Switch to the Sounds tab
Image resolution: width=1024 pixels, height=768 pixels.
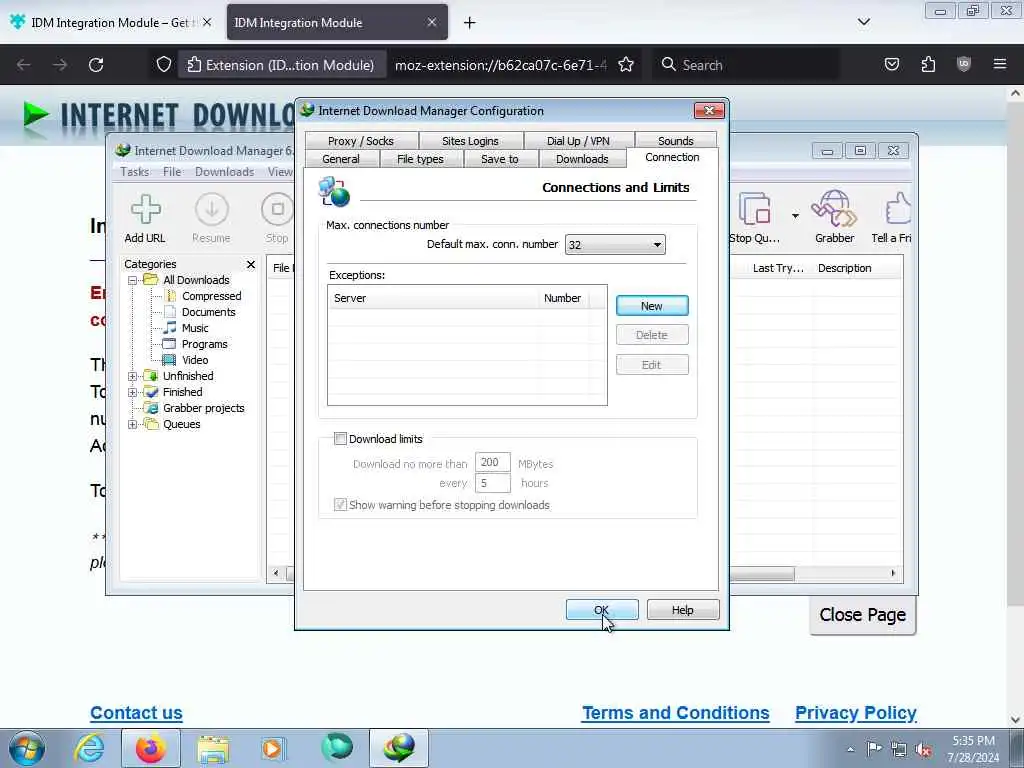675,141
